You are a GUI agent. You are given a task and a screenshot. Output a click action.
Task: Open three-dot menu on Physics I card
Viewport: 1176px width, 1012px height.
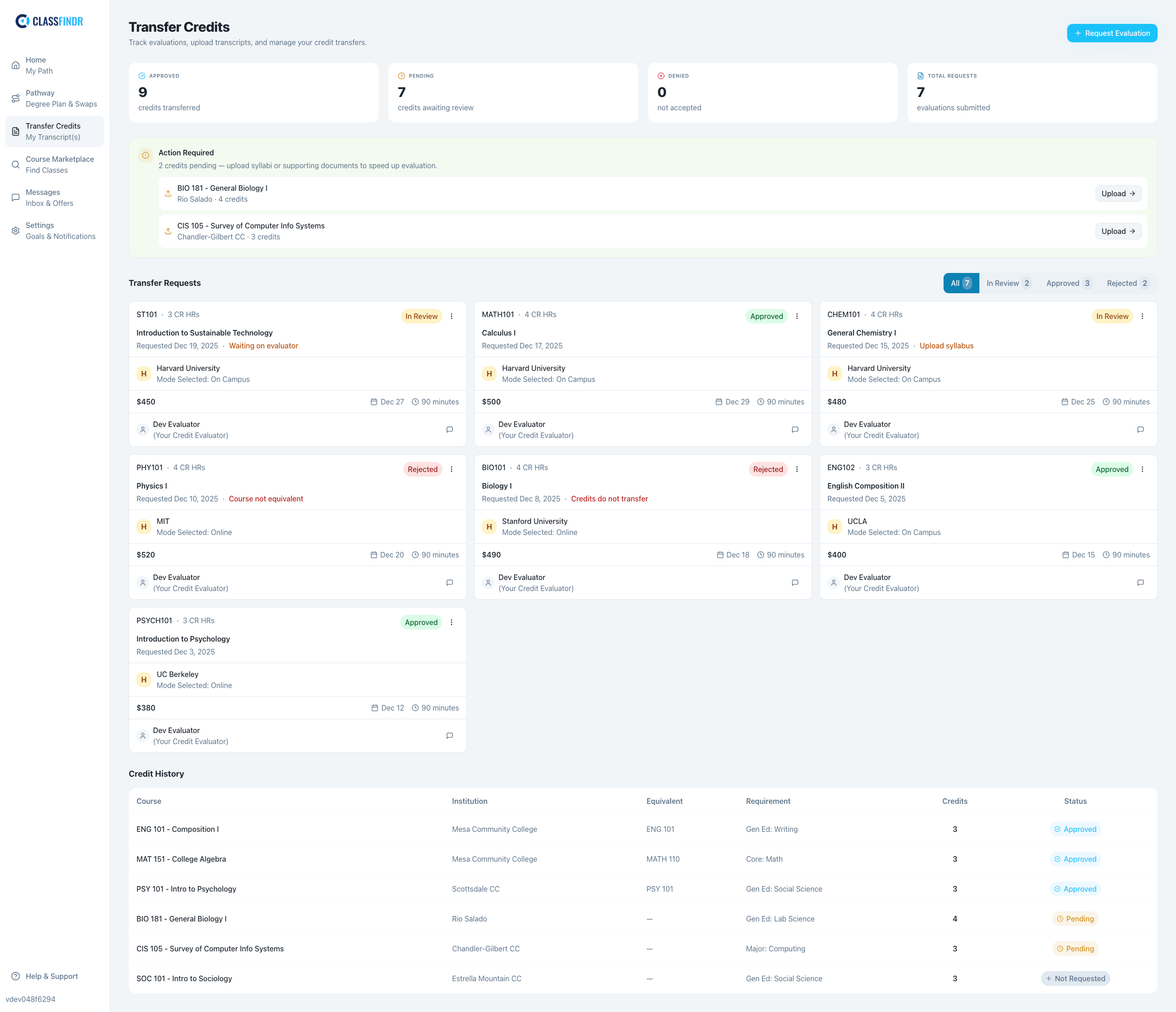(x=452, y=469)
